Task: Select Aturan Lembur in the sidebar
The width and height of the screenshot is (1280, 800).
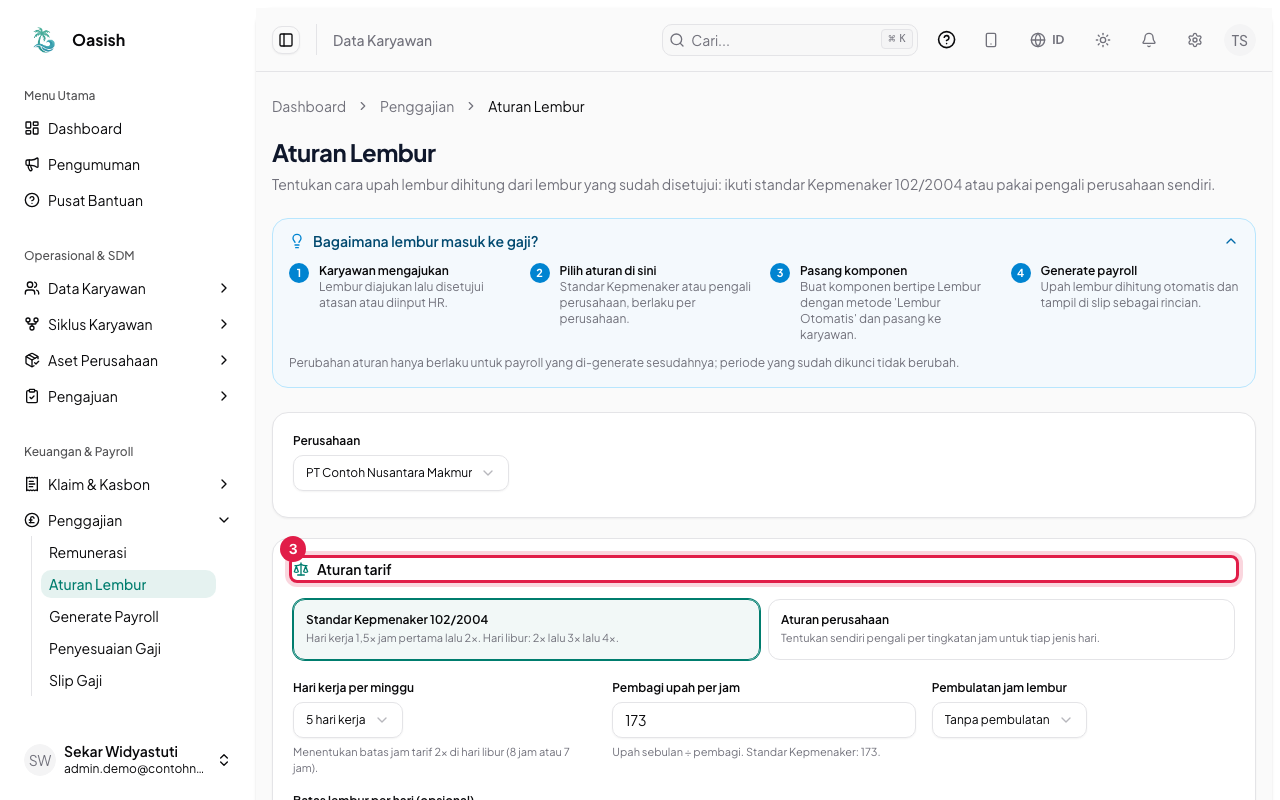Action: coord(128,584)
